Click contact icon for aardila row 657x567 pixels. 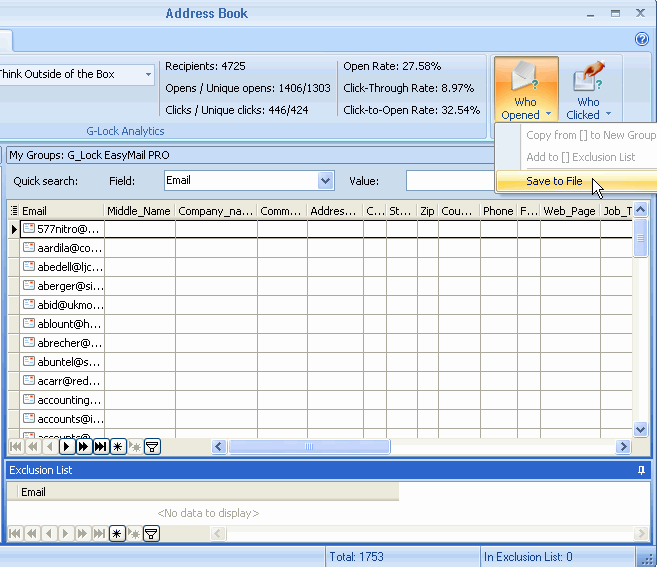[28, 247]
